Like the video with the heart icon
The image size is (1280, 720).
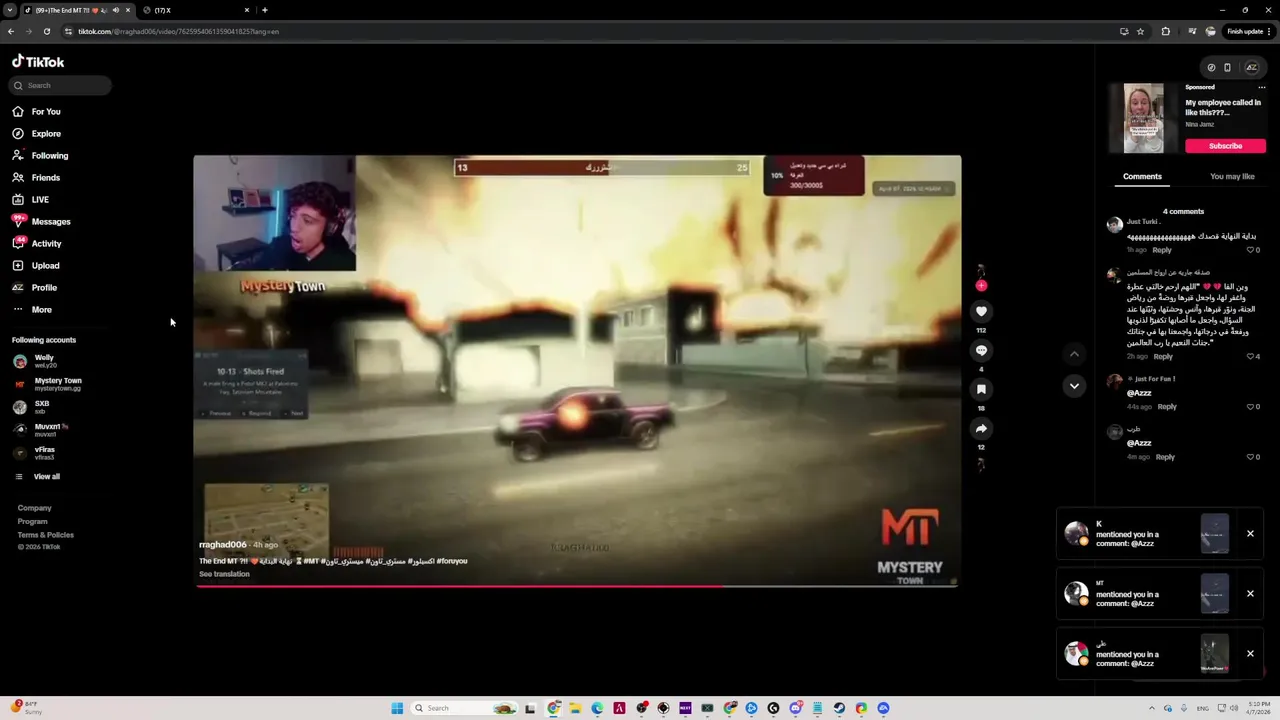pos(981,312)
